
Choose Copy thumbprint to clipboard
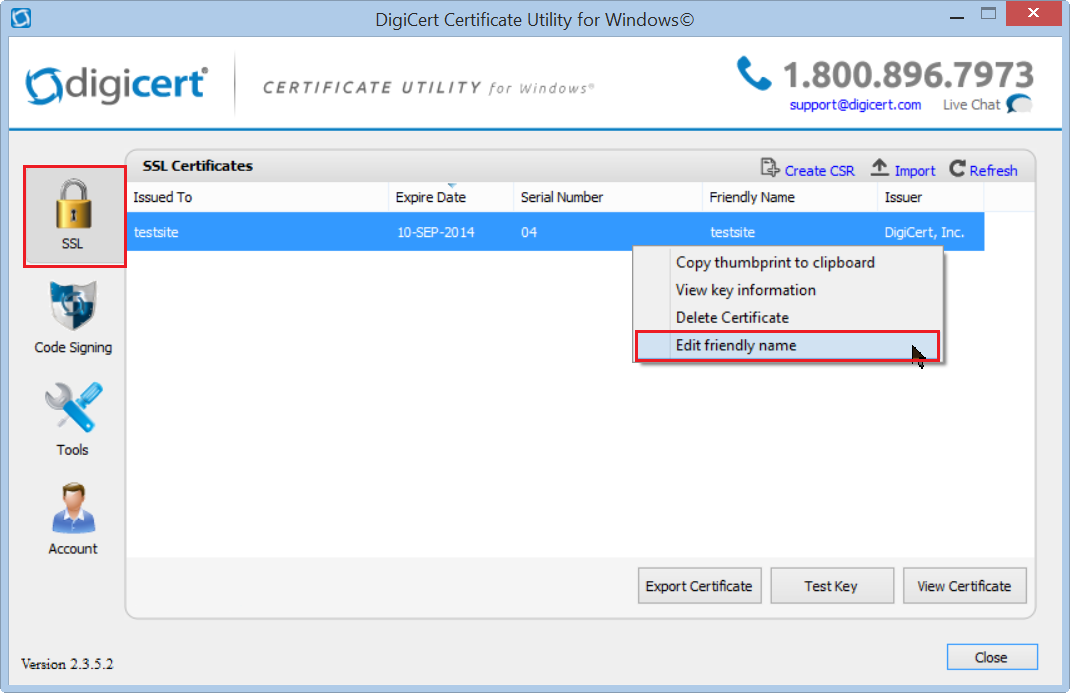click(x=775, y=262)
